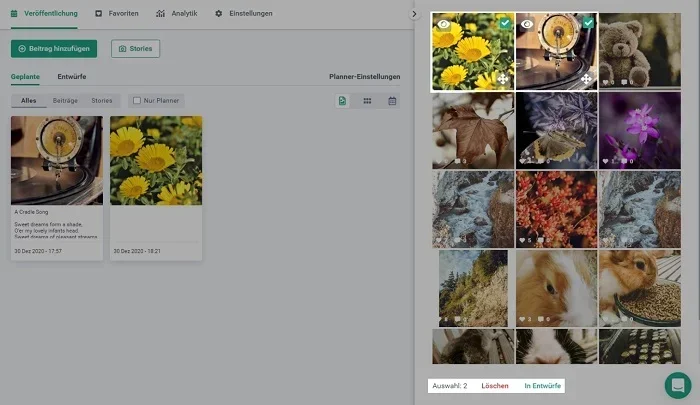The width and height of the screenshot is (700, 405).
Task: Uncheck the selection checkbox on gramophone image
Action: pos(588,23)
